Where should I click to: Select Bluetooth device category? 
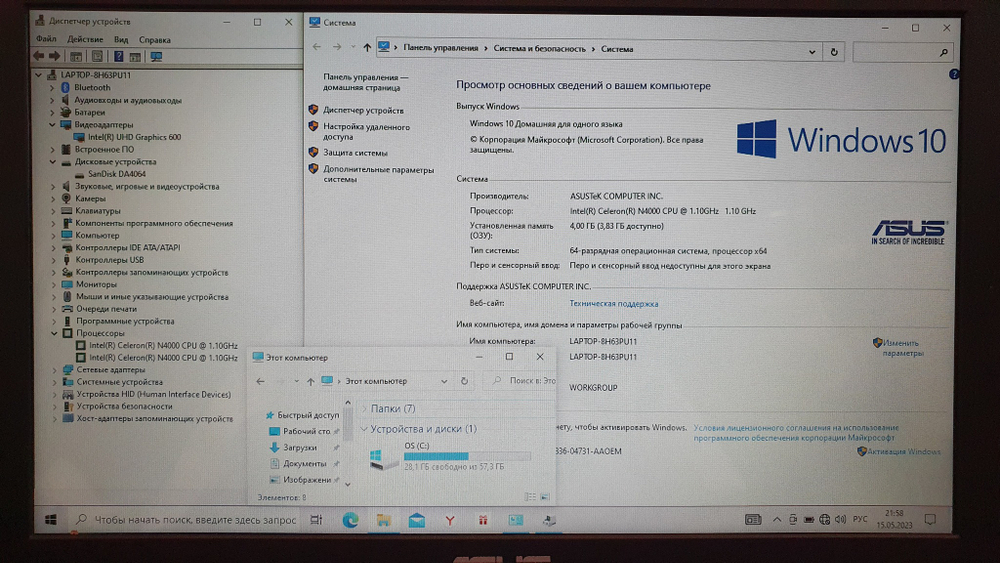click(92, 87)
